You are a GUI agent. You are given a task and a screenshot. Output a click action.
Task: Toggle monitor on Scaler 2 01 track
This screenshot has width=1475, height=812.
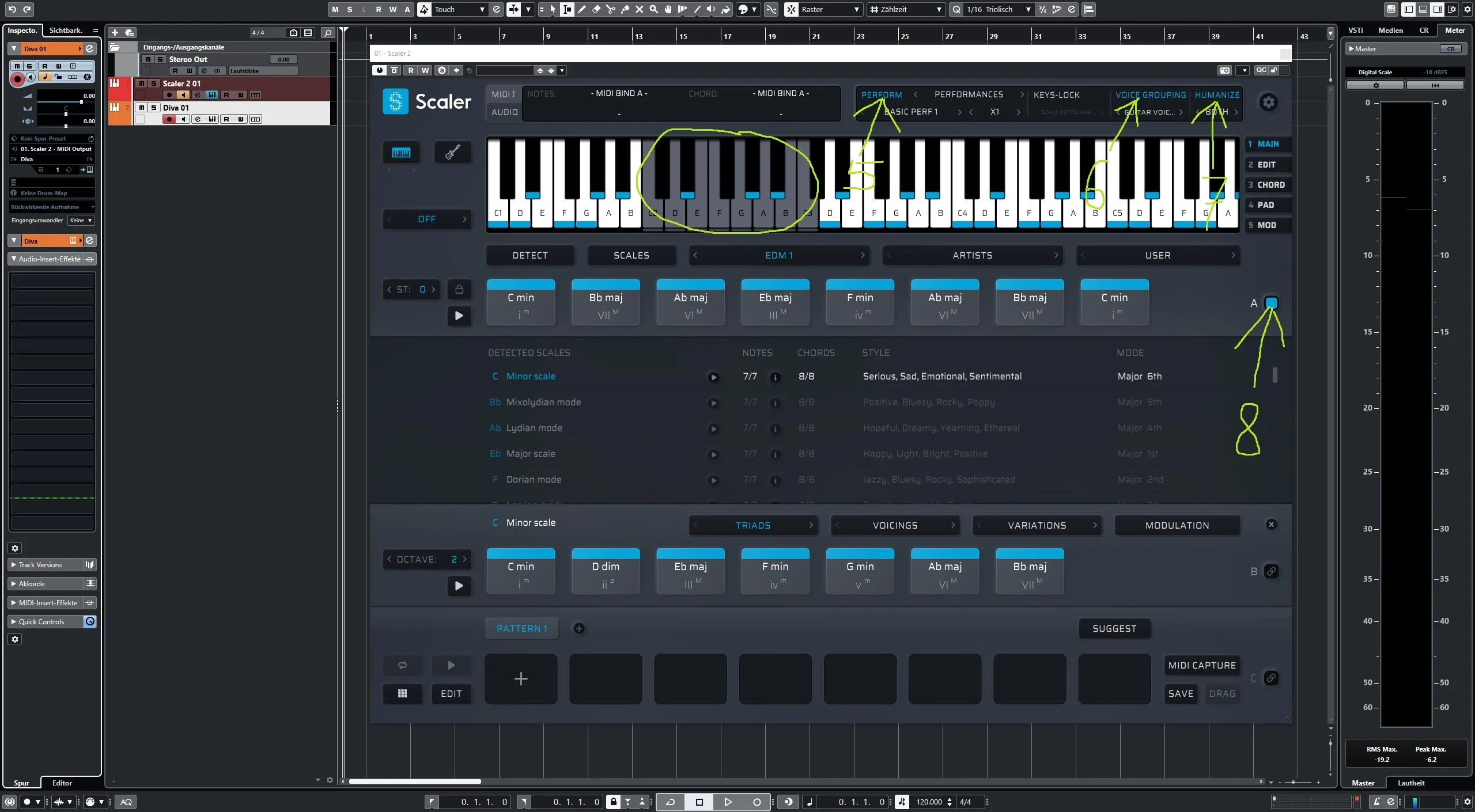tap(183, 95)
